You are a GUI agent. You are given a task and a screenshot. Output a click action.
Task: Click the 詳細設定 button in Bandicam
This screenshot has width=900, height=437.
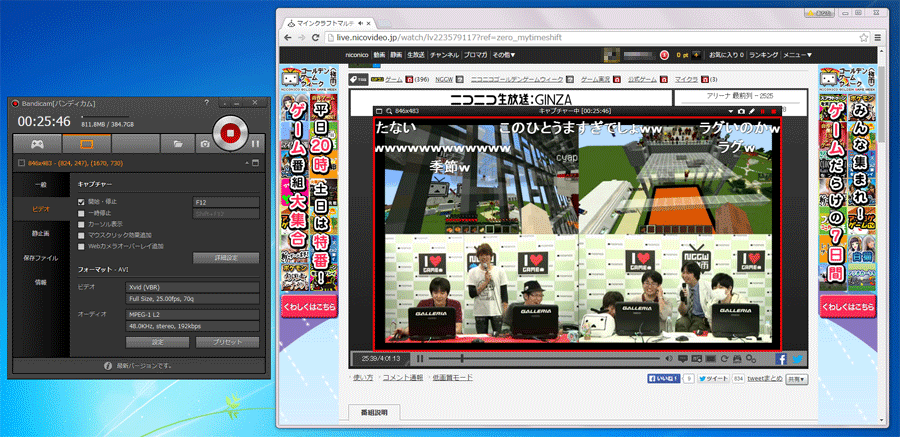click(x=226, y=258)
